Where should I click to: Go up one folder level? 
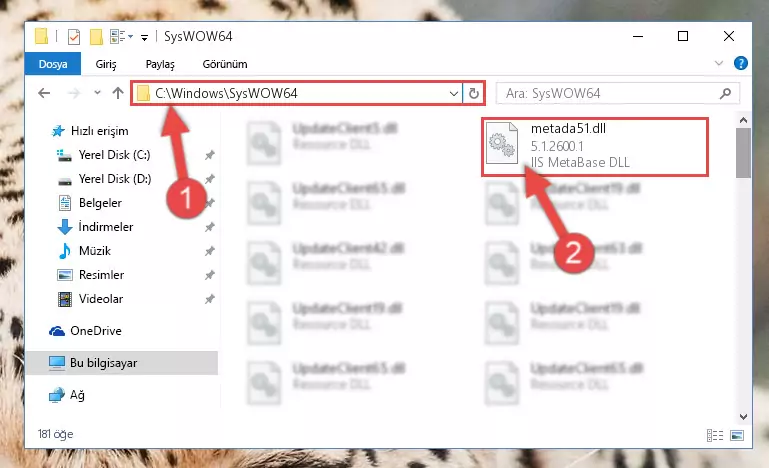pos(118,93)
